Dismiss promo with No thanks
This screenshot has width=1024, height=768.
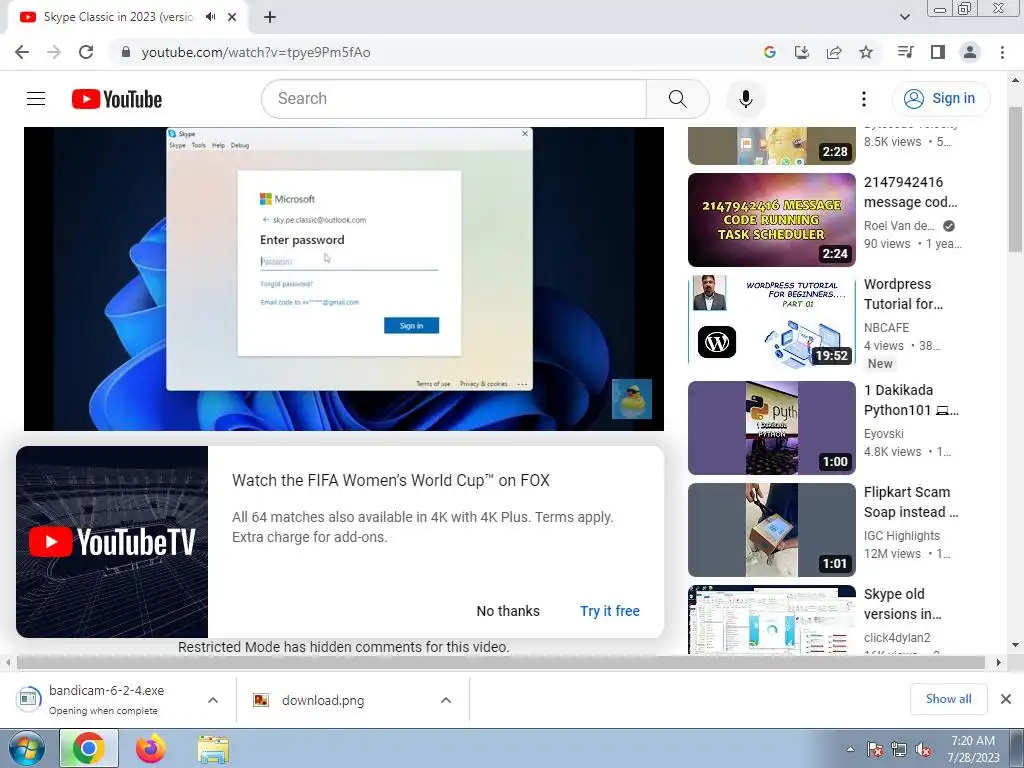click(x=508, y=611)
